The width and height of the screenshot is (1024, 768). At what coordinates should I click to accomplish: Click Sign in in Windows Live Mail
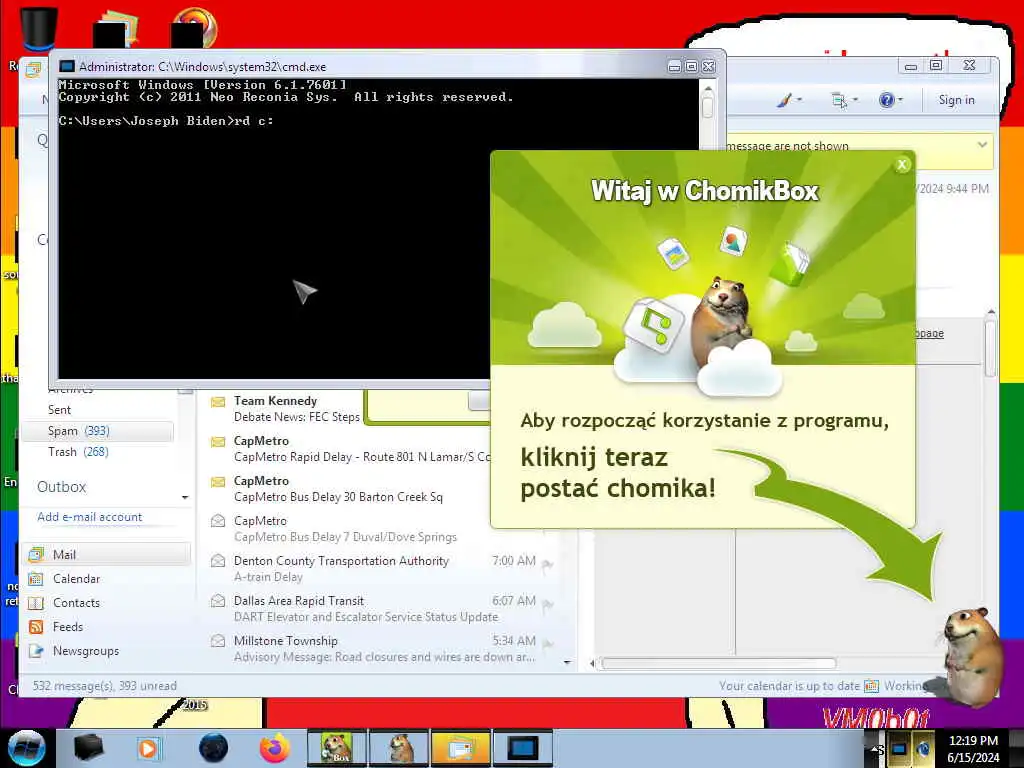tap(956, 100)
